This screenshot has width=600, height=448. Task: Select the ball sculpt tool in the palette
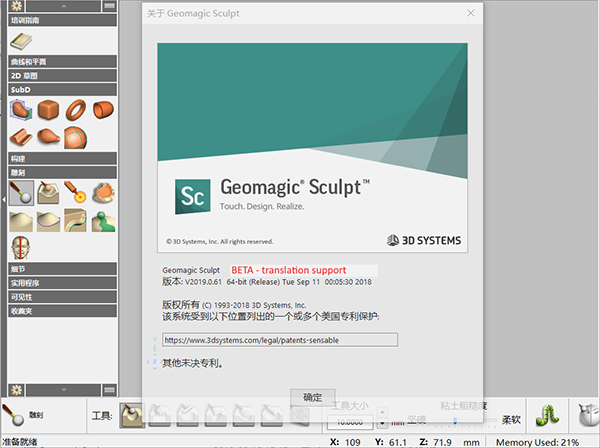pyautogui.click(x=21, y=193)
